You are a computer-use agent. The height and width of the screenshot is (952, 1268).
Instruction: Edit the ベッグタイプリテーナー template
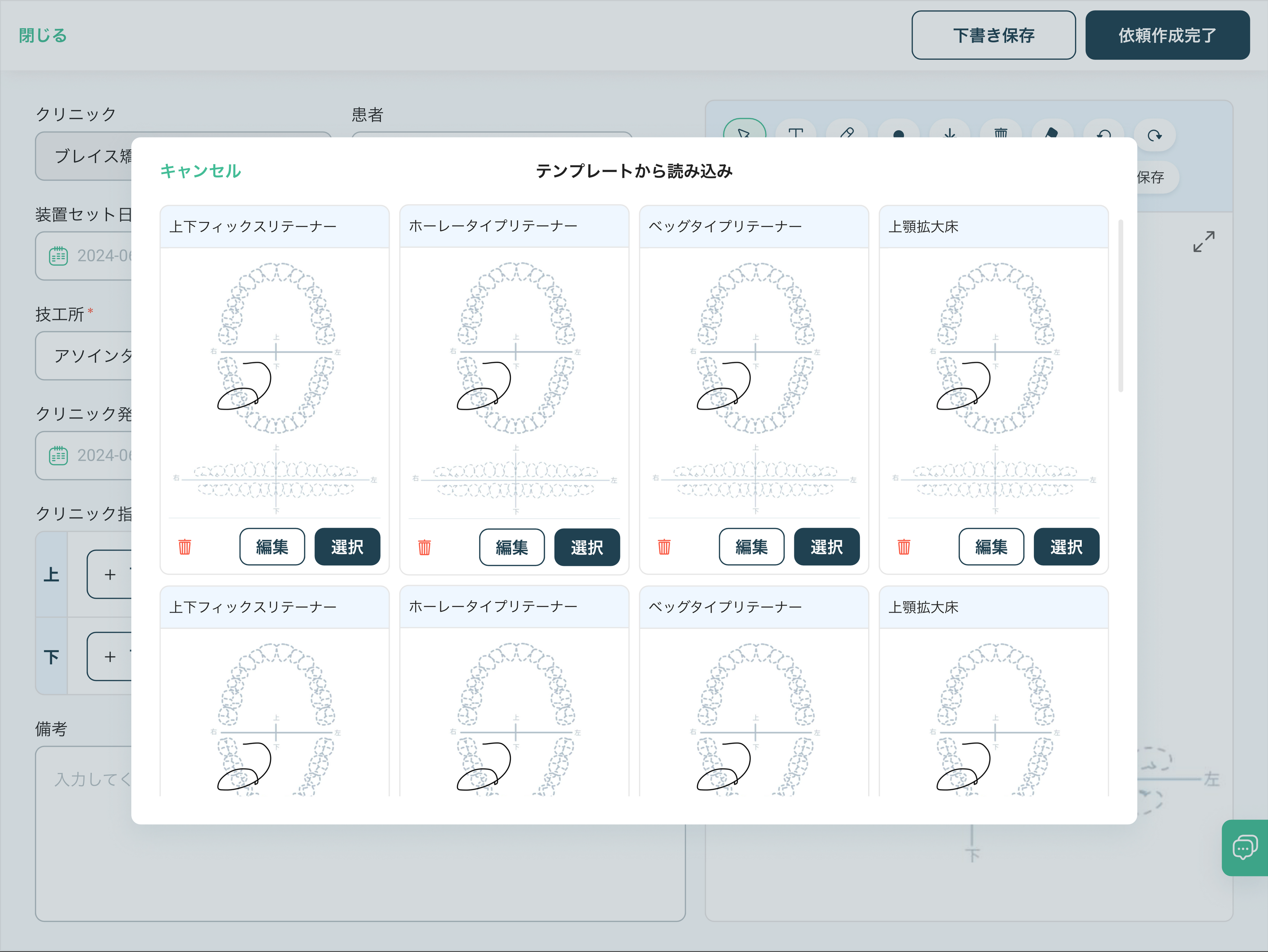point(751,547)
